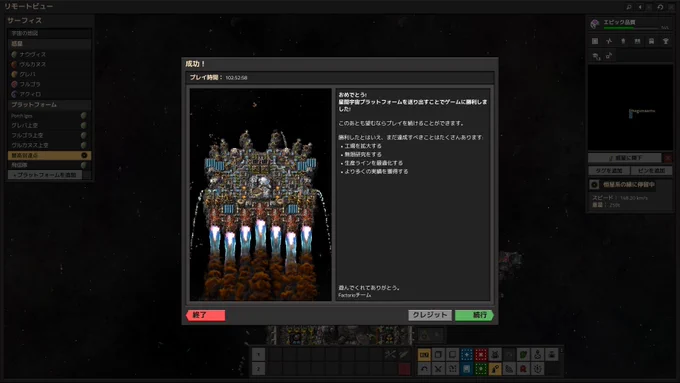Click the spidertron-like shortcut icon in the top row
Screen dimensions: 680x383
coord(495,355)
